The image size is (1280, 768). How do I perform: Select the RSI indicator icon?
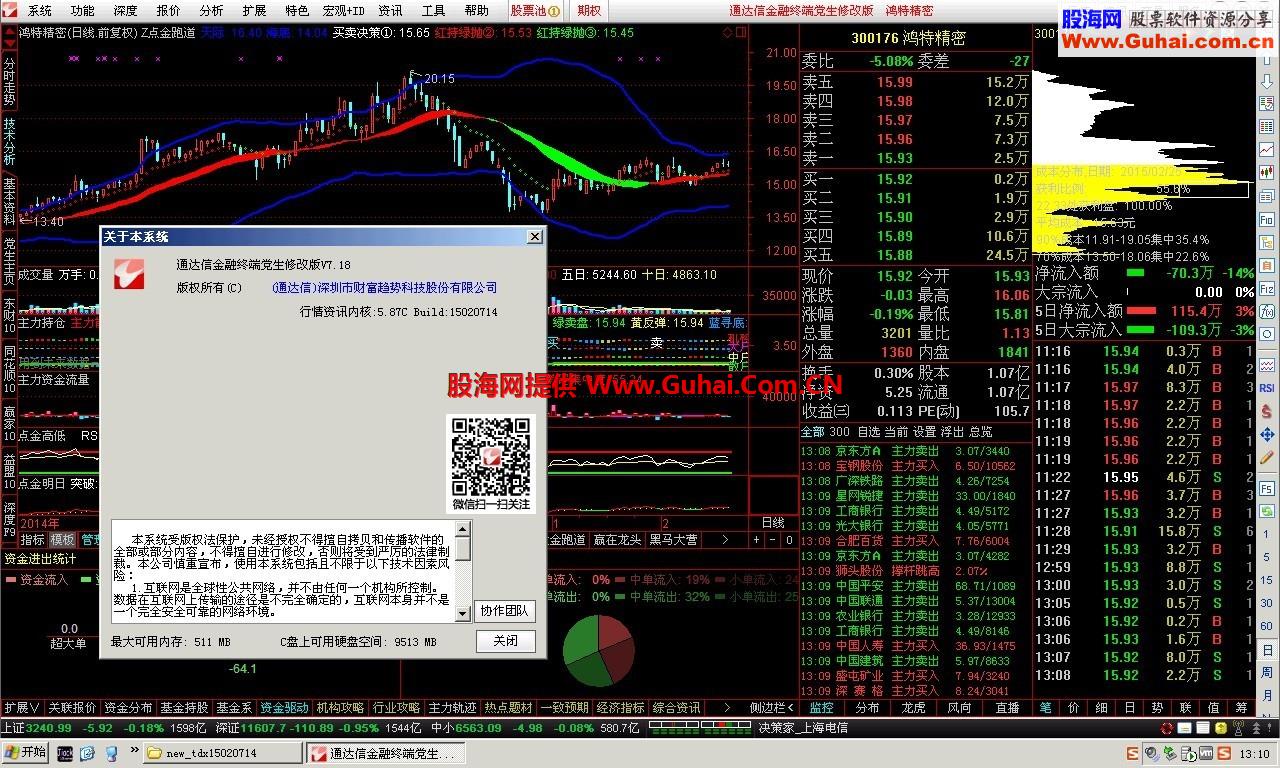[1266, 388]
